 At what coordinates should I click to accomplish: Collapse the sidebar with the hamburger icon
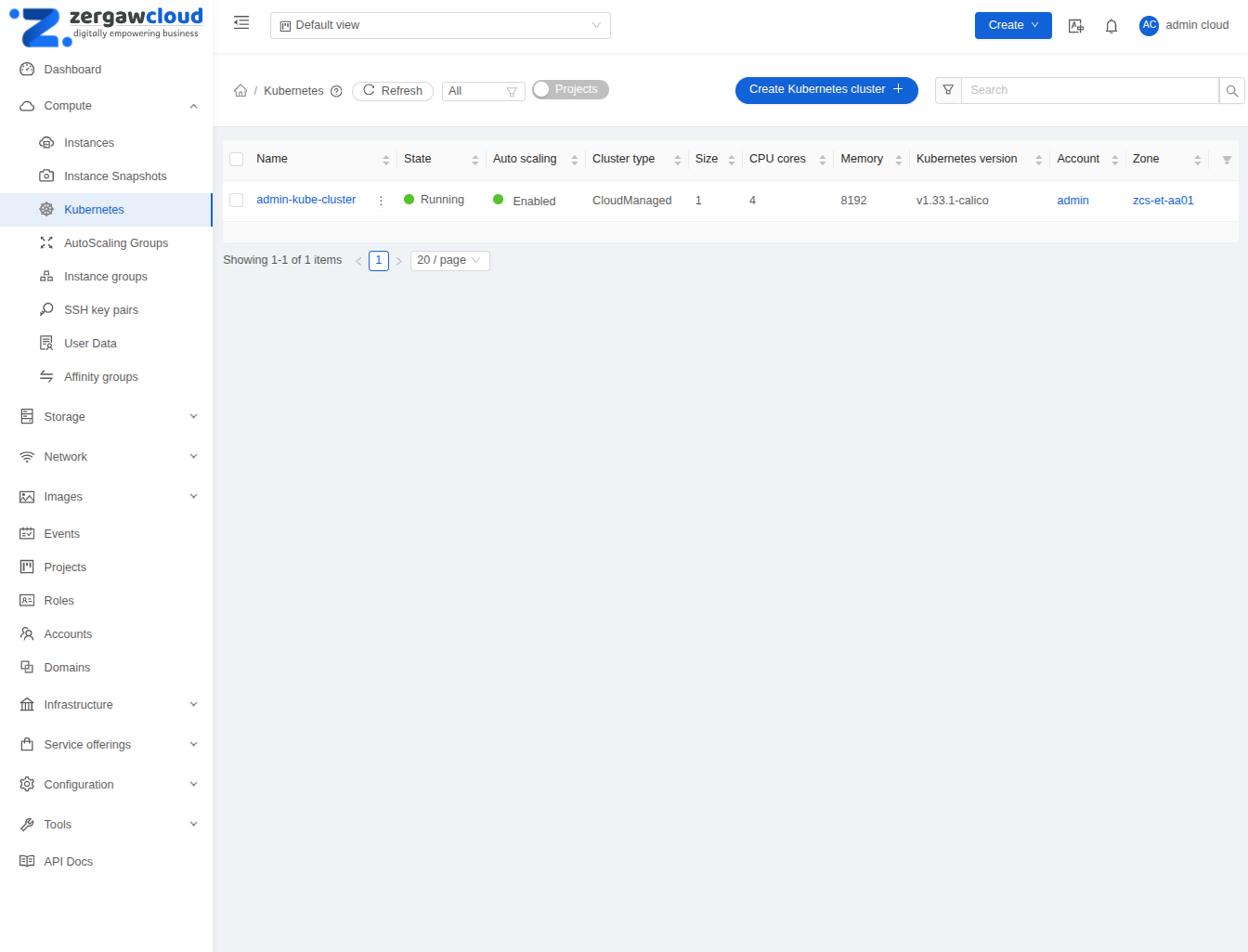pyautogui.click(x=240, y=22)
